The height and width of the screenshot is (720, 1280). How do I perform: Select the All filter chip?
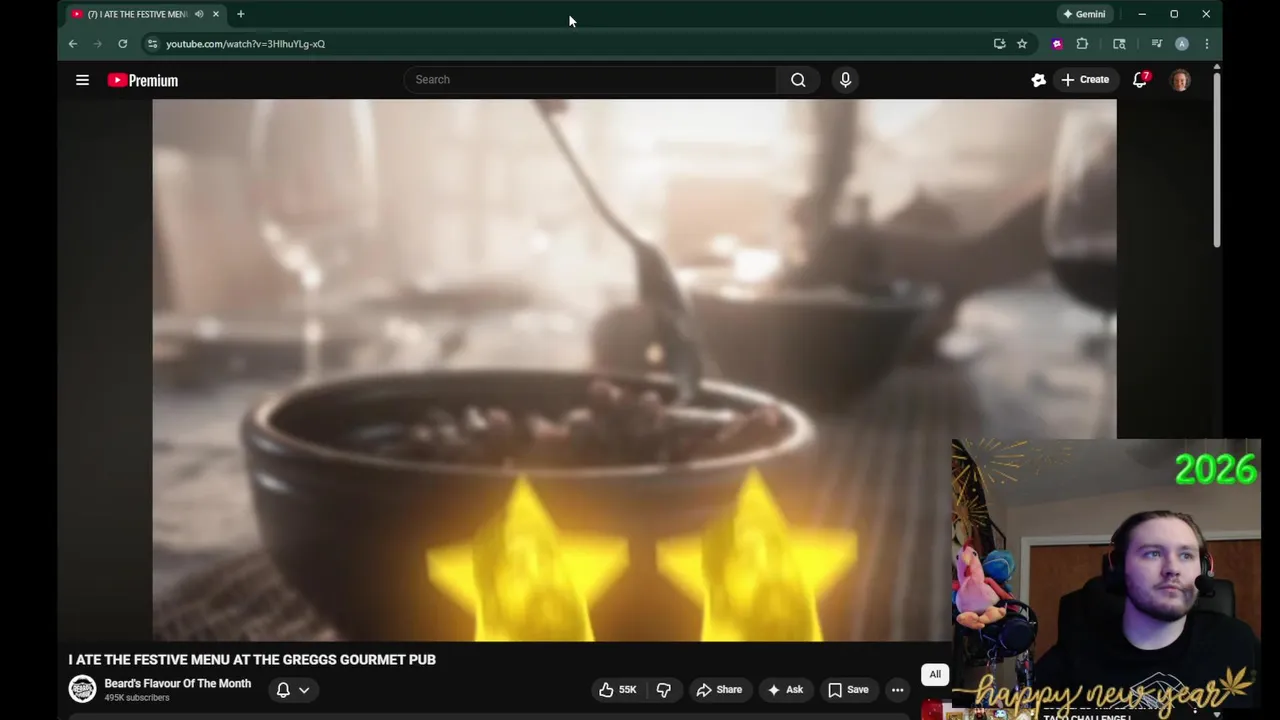935,674
